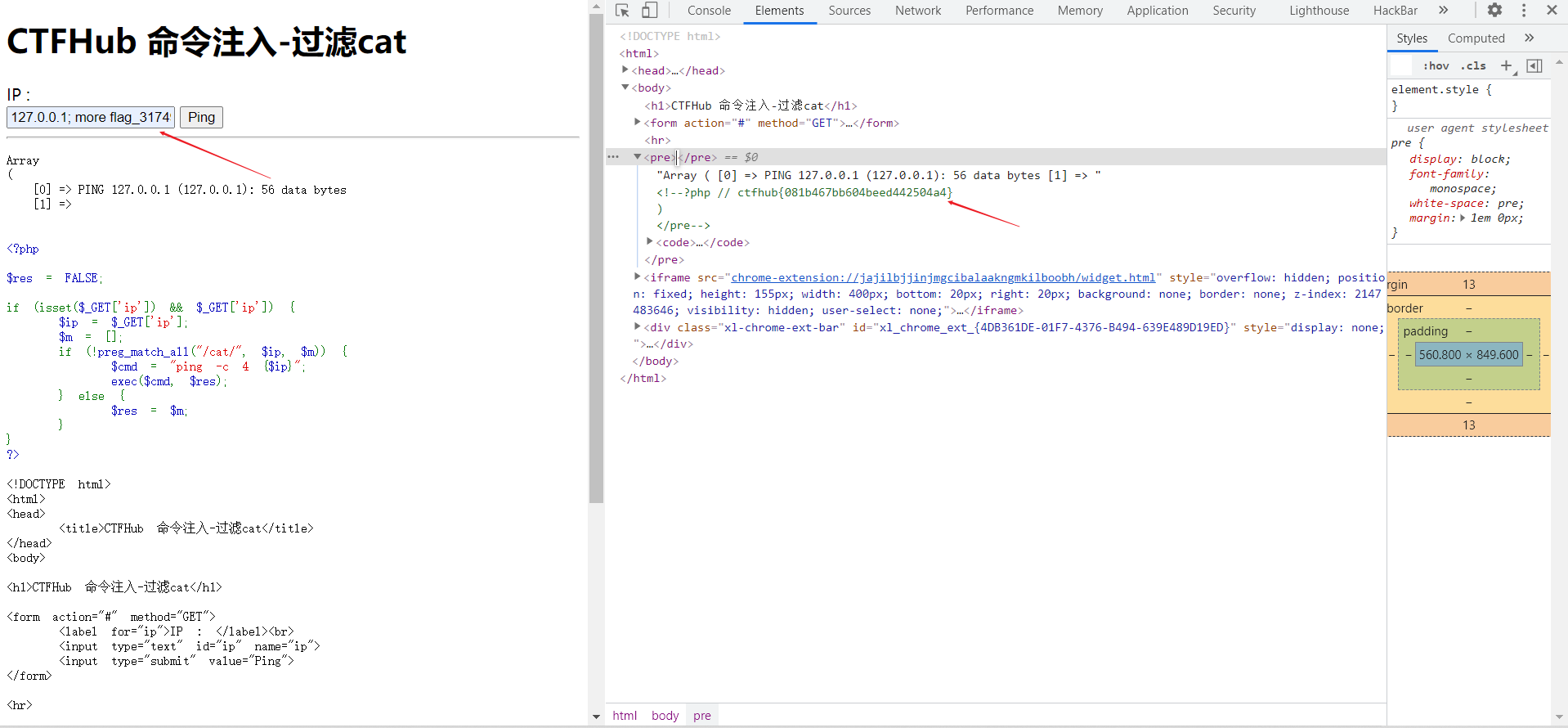Open the ellipsis actions for the pre node

click(x=613, y=156)
